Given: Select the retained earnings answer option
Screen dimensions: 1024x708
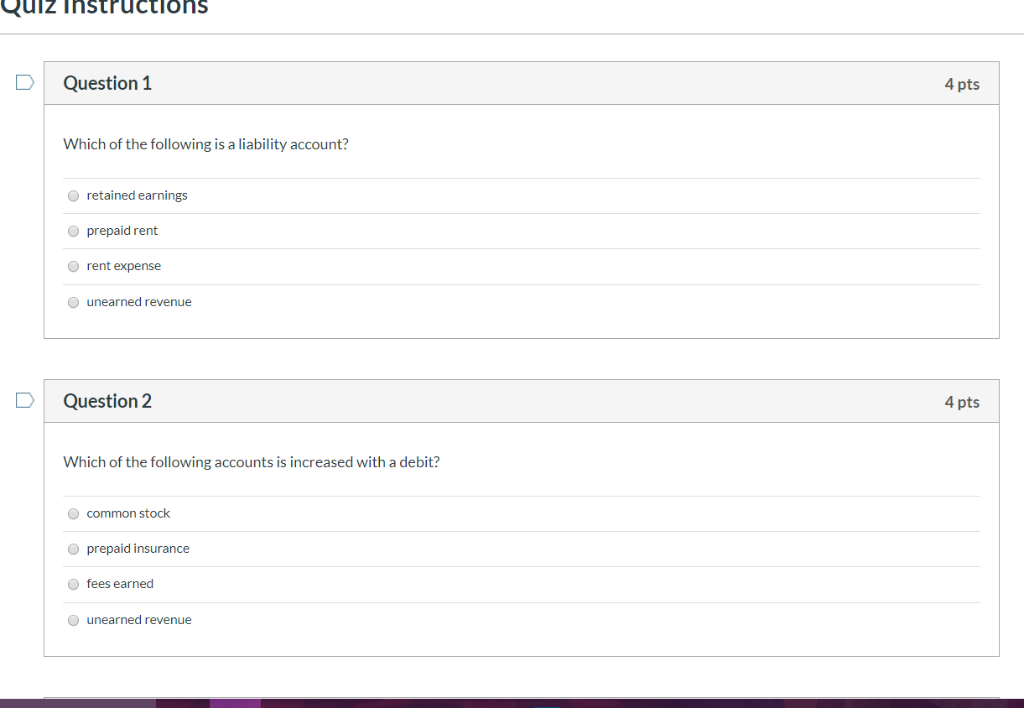Looking at the screenshot, I should click(x=73, y=196).
